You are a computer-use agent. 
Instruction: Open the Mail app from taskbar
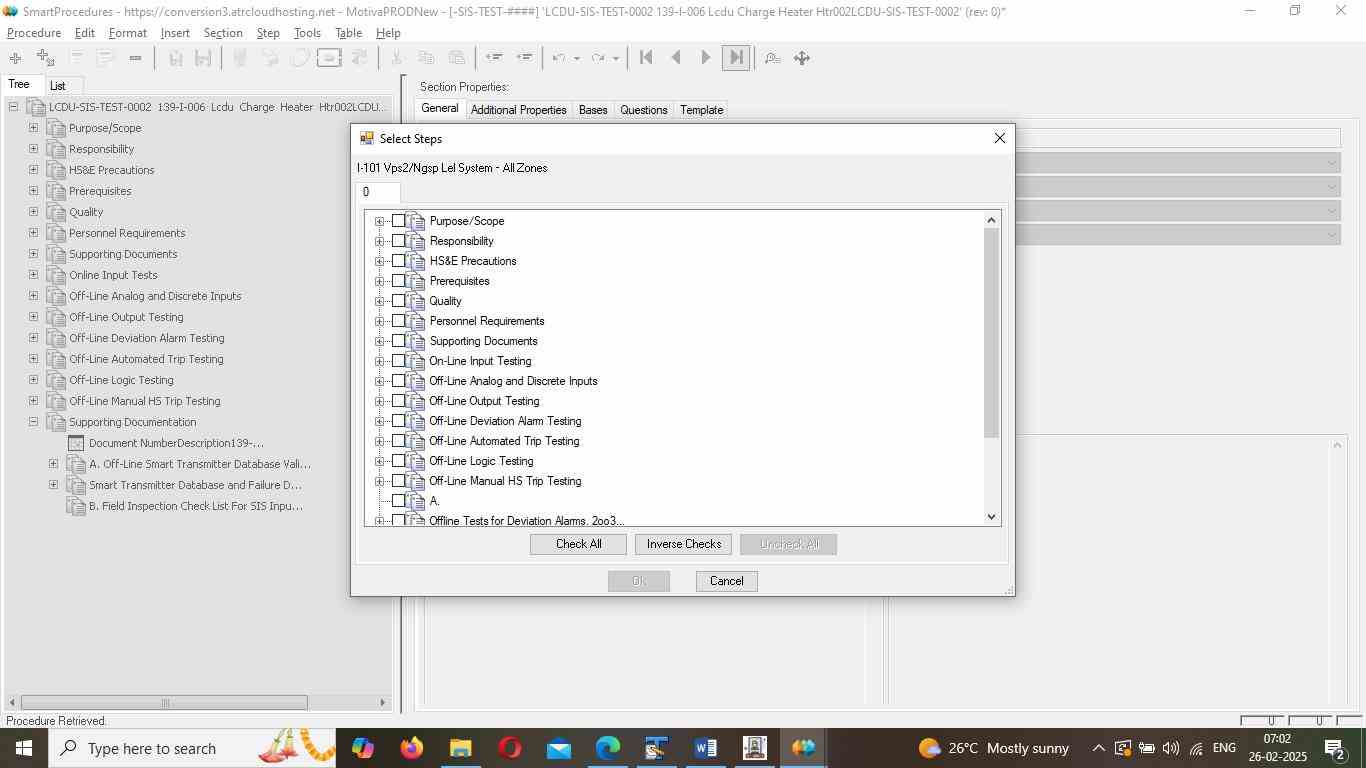click(x=559, y=748)
